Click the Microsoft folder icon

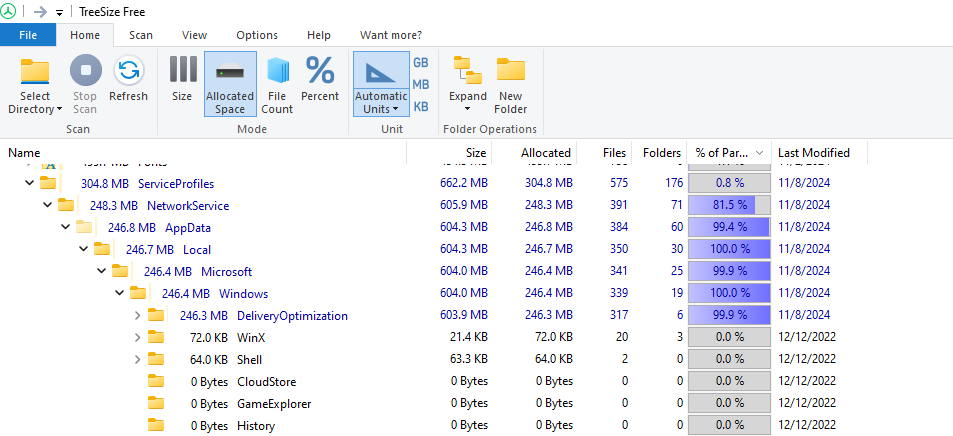pos(120,271)
